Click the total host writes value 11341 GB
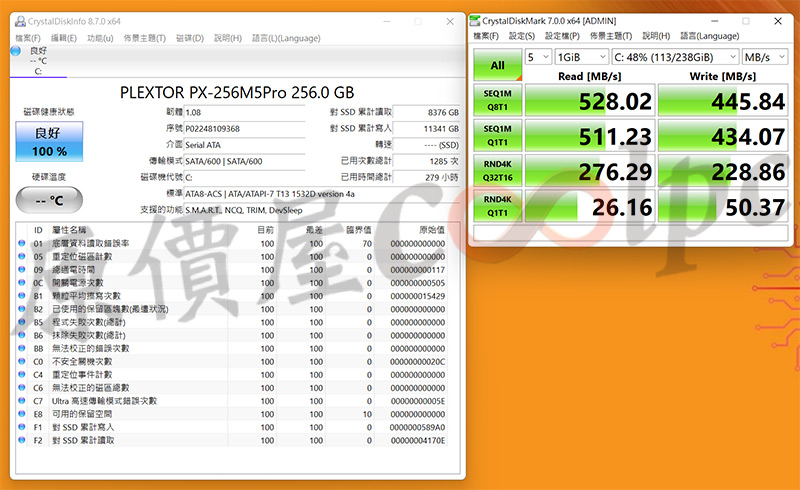 pos(427,129)
